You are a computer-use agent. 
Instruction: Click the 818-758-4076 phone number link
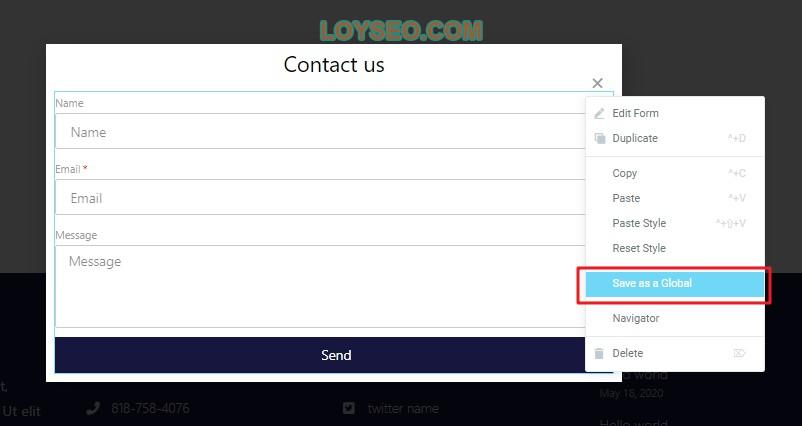(x=150, y=408)
